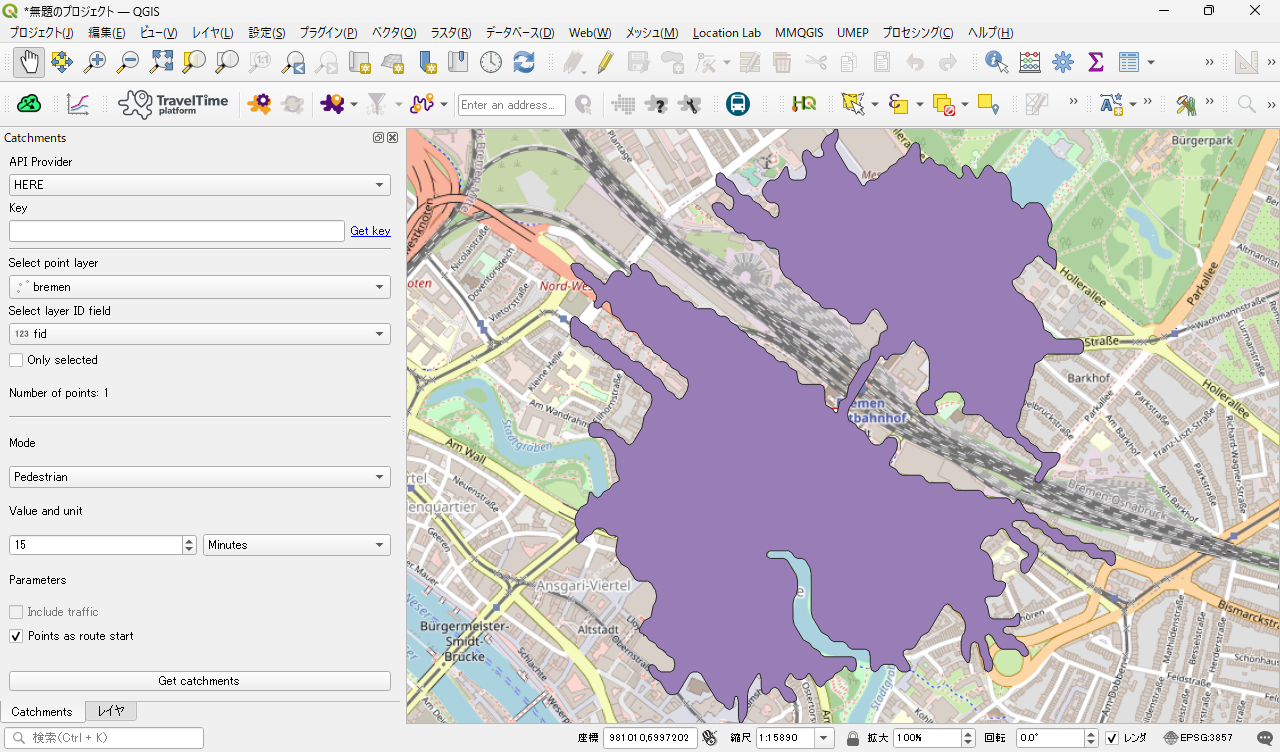
Task: Switch to the レイヤ panel tab
Action: [111, 711]
